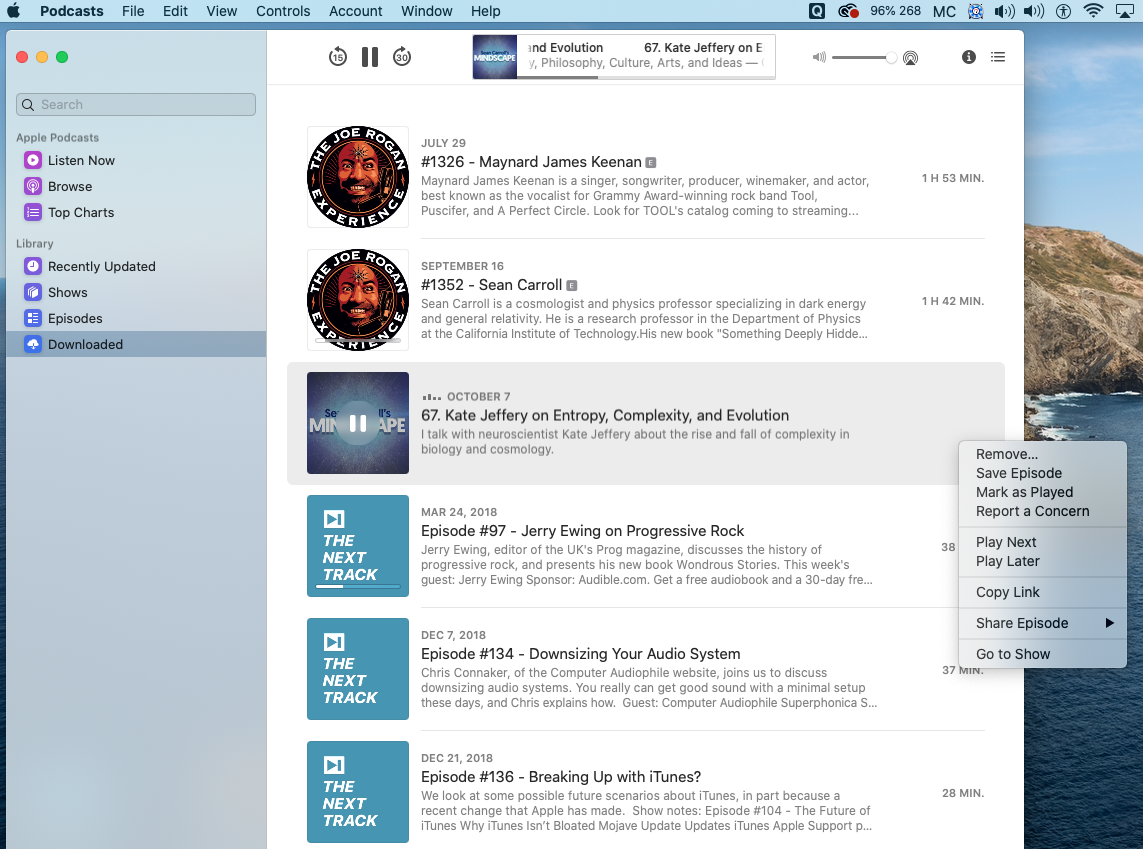Select Downloaded in library
This screenshot has height=849, width=1143.
136,344
